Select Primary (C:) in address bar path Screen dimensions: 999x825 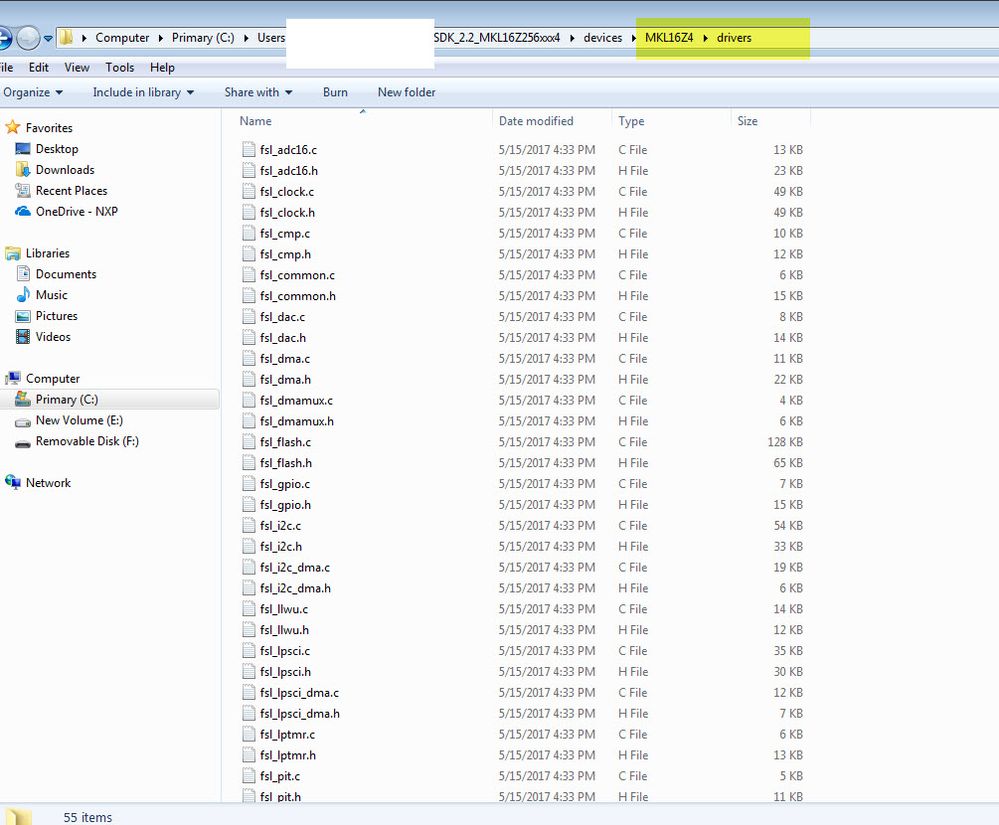pos(203,38)
